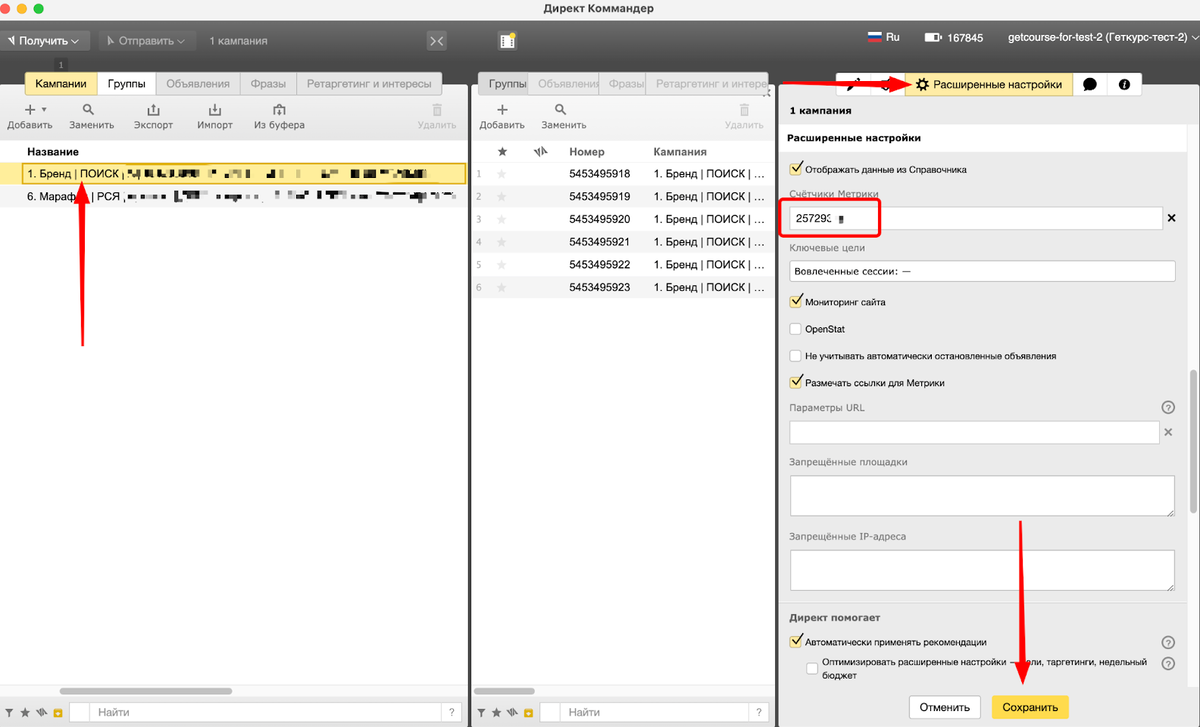Click the Экспорт icon
1200x727 pixels.
point(153,109)
